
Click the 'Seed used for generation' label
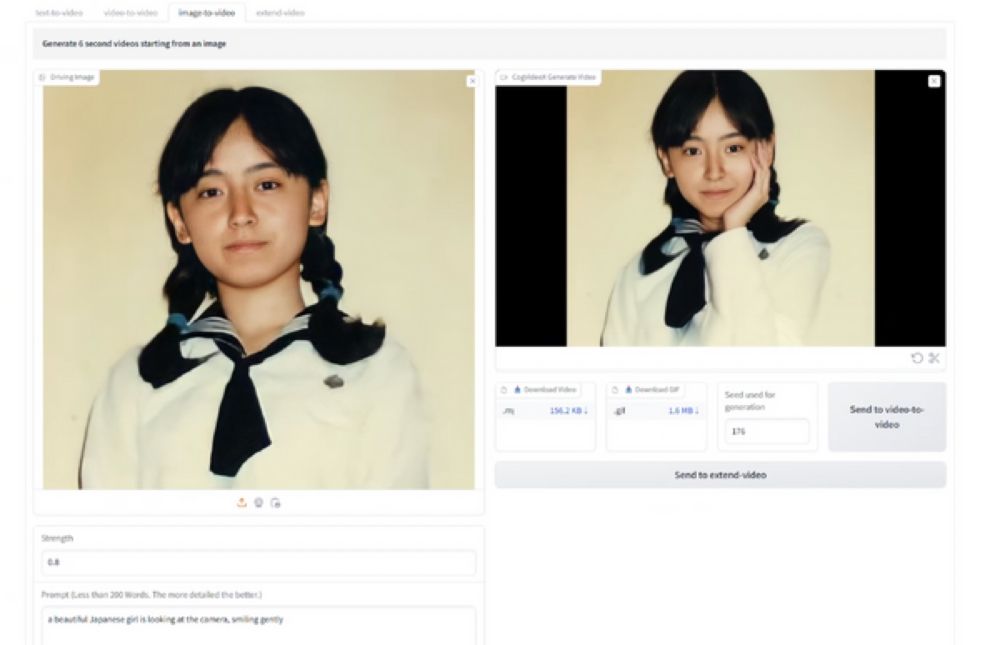tap(750, 401)
